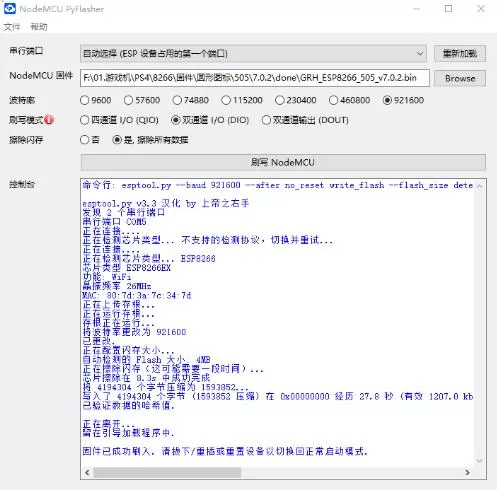Click the MAC address line in console
Viewport: 497px width, 490px height.
tap(137, 295)
